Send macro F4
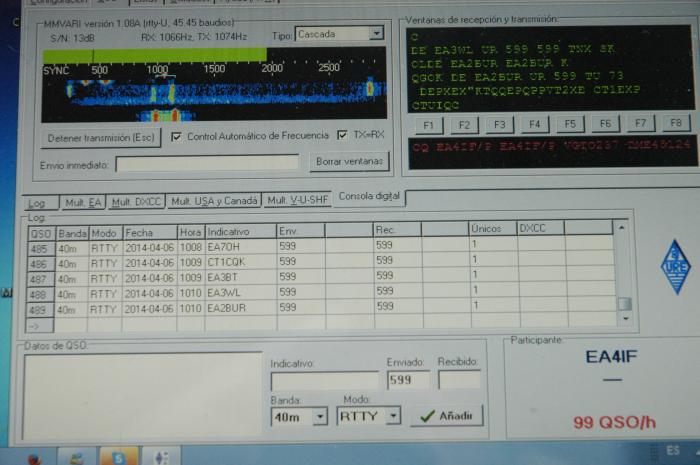 pyautogui.click(x=535, y=124)
